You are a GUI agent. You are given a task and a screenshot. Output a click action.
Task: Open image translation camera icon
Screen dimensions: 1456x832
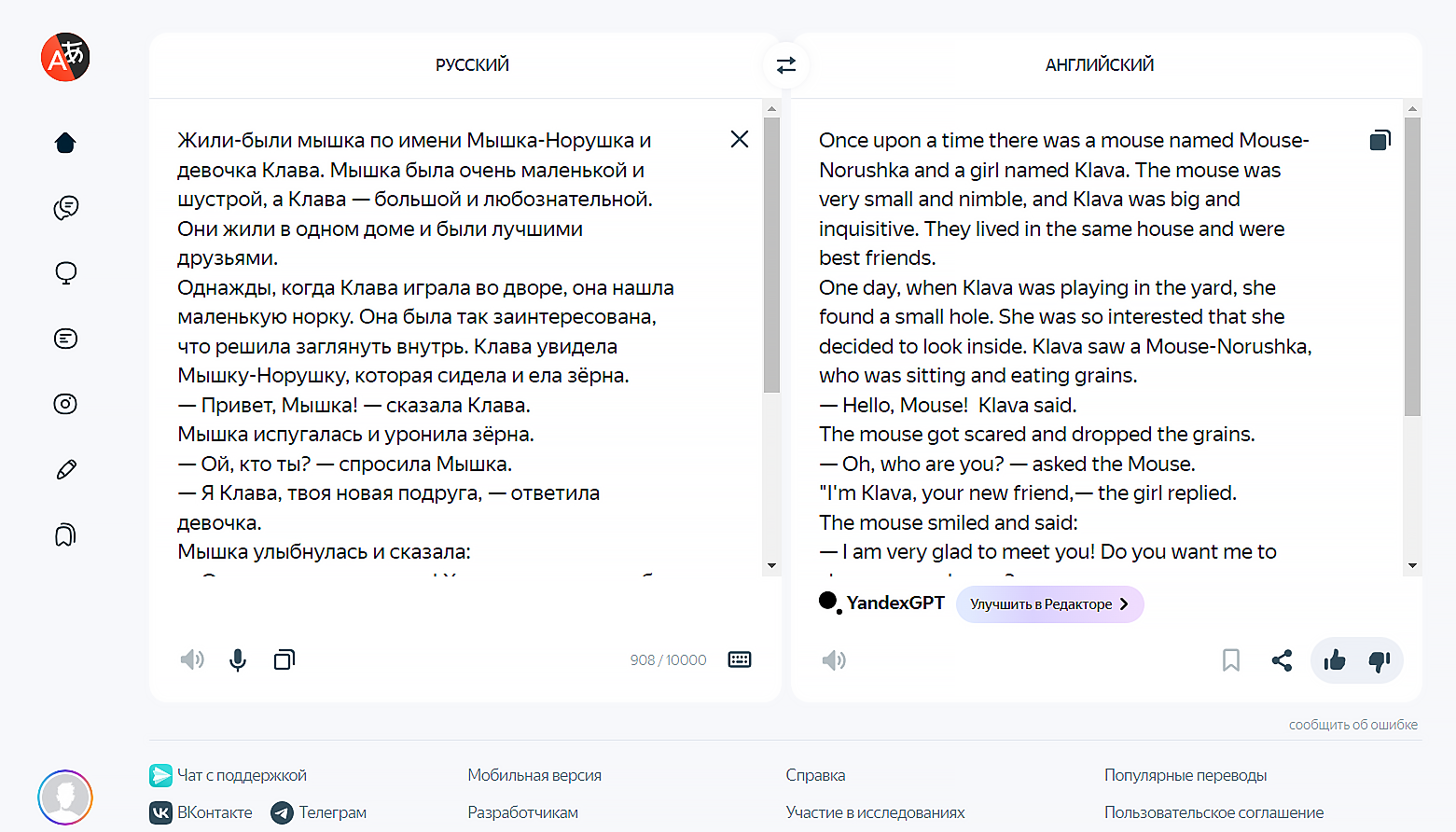coord(65,404)
